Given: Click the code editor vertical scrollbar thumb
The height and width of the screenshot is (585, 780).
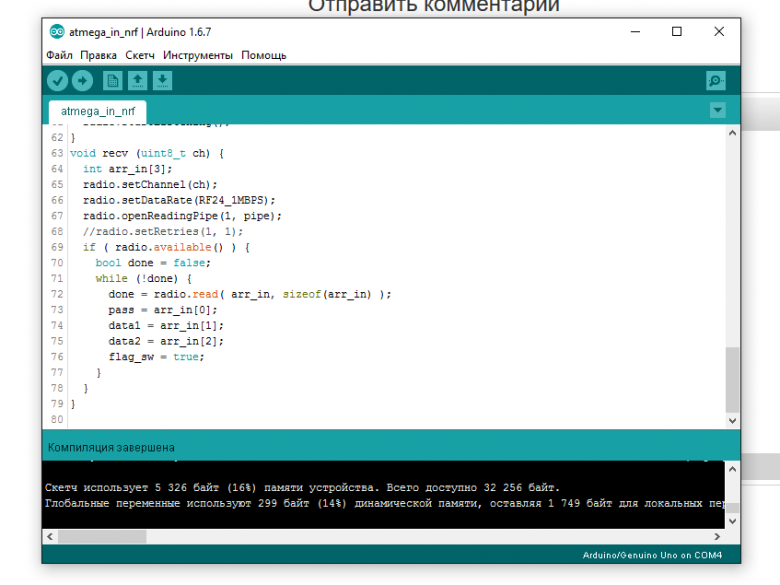Looking at the screenshot, I should pyautogui.click(x=732, y=380).
